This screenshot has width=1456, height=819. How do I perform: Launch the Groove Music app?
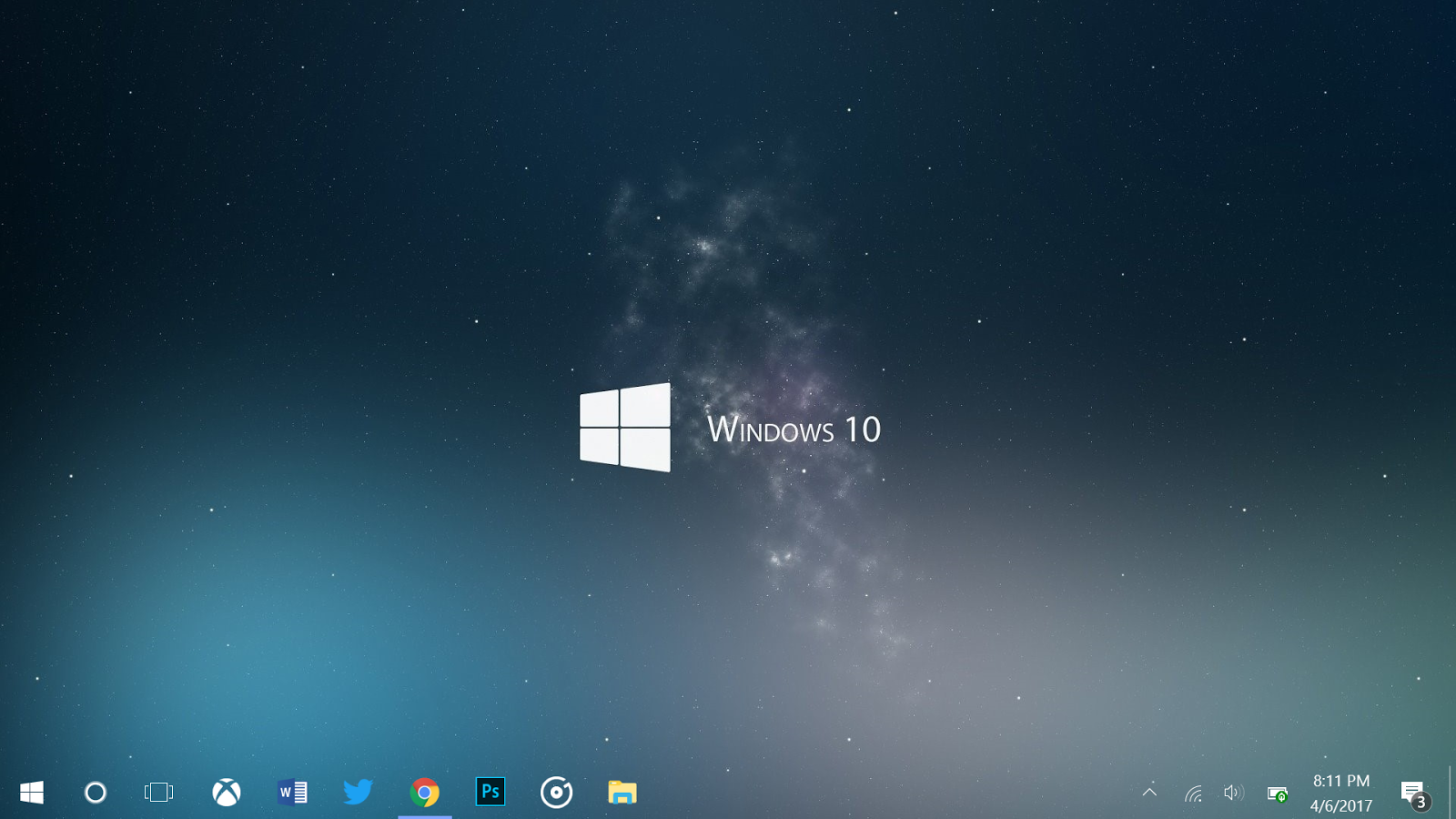tap(556, 793)
